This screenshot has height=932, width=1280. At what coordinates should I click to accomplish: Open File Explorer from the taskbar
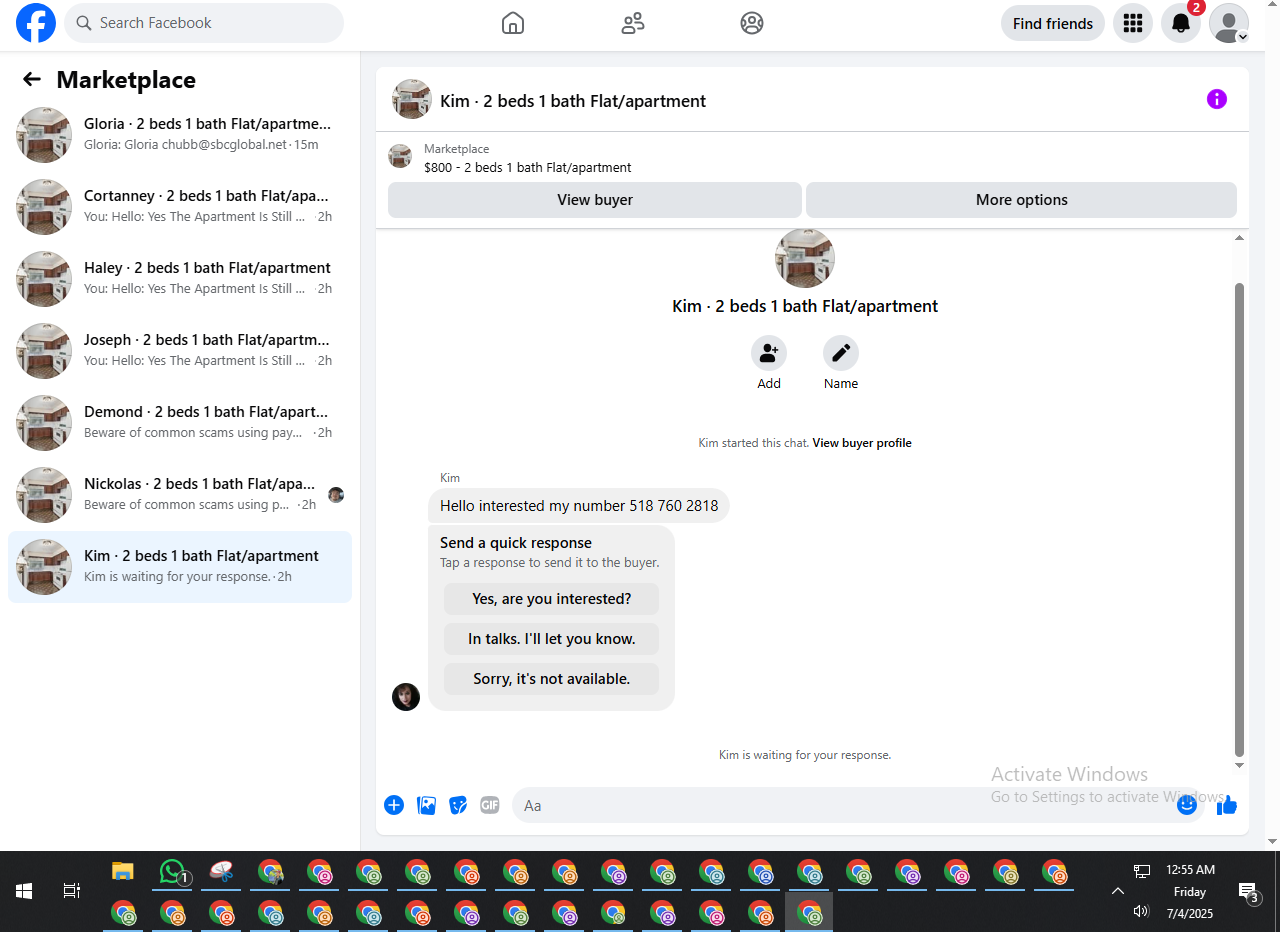tap(122, 871)
